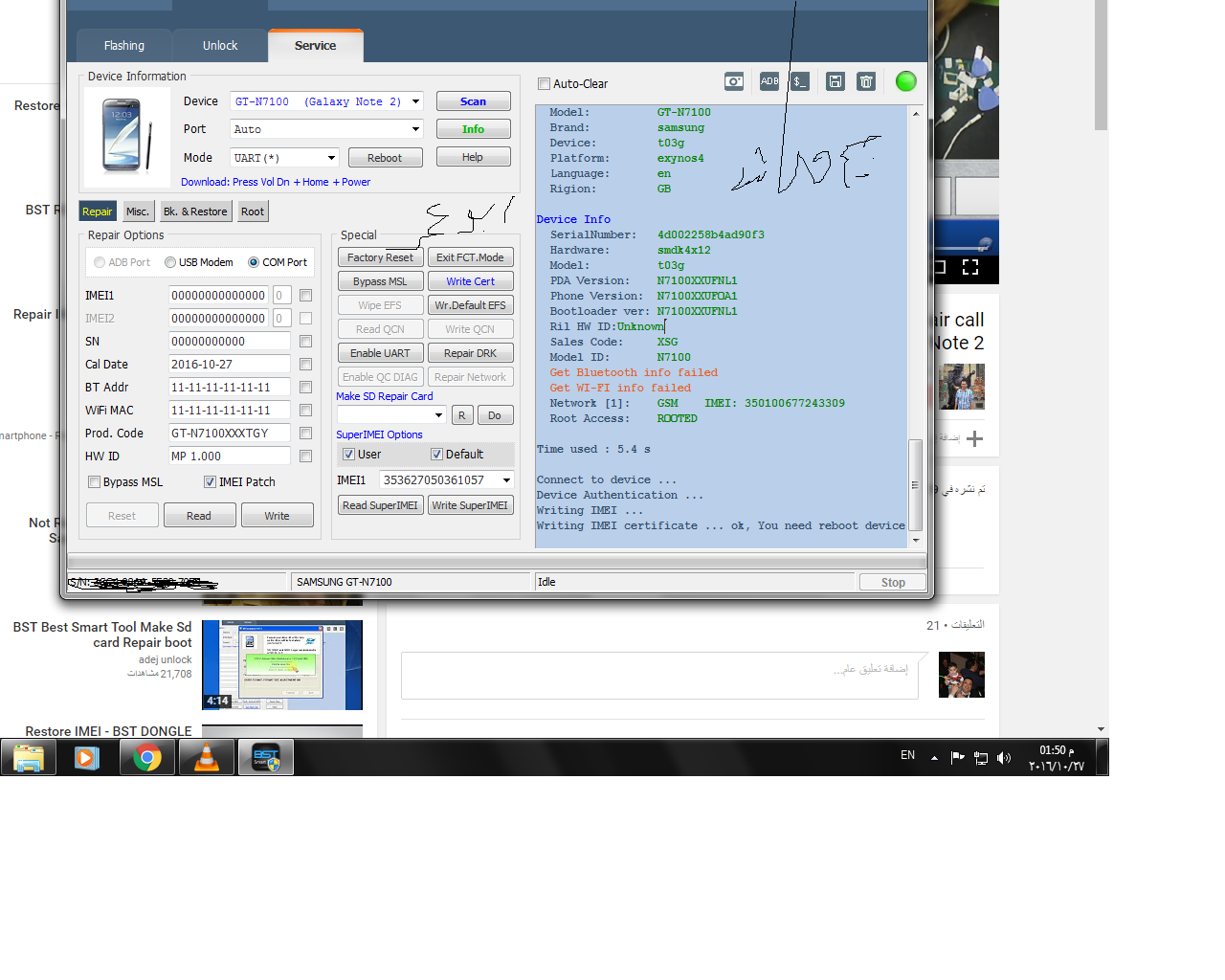Screen dimensions: 1225x980
Task: Open the Bk. & Restore sub-tab
Action: (195, 212)
